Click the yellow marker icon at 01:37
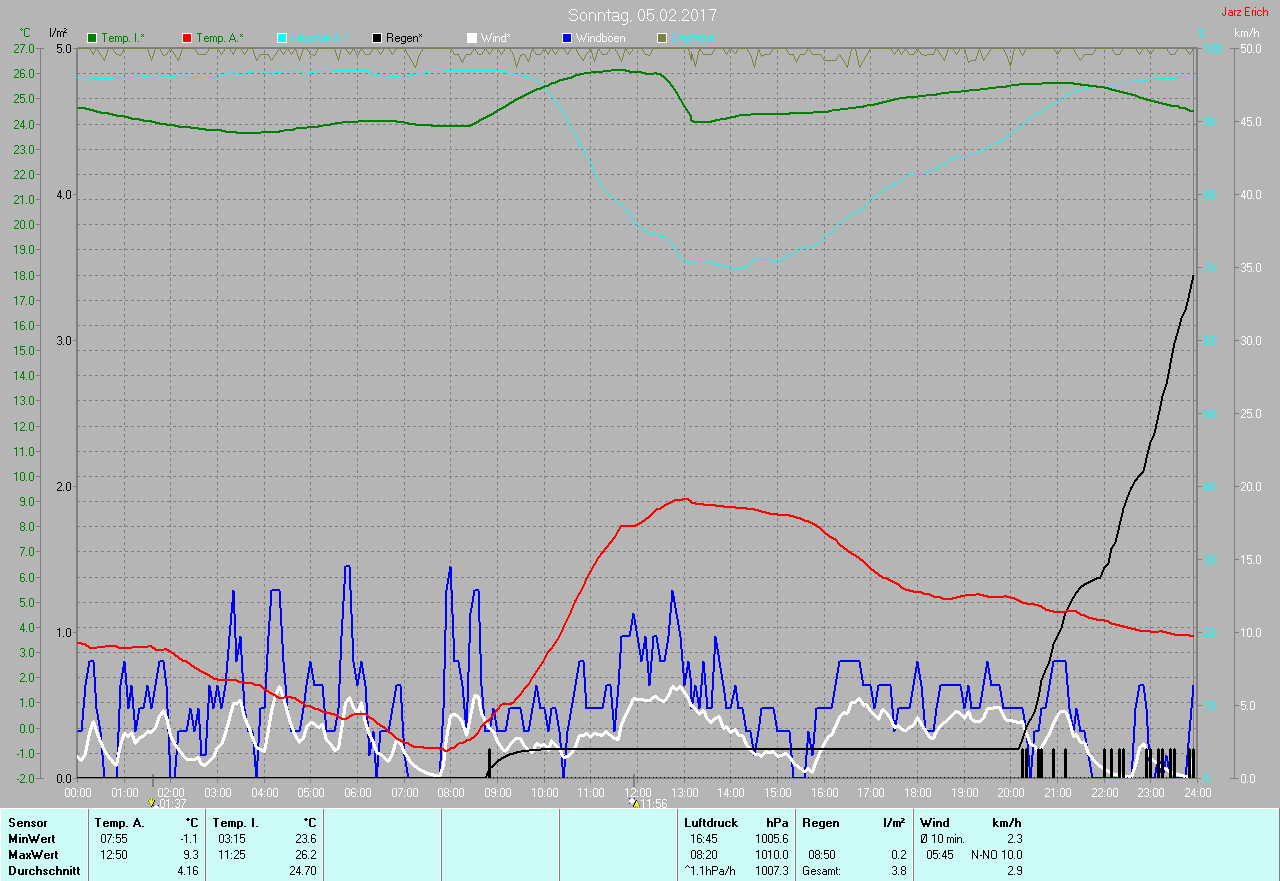This screenshot has width=1280, height=881. click(x=152, y=802)
